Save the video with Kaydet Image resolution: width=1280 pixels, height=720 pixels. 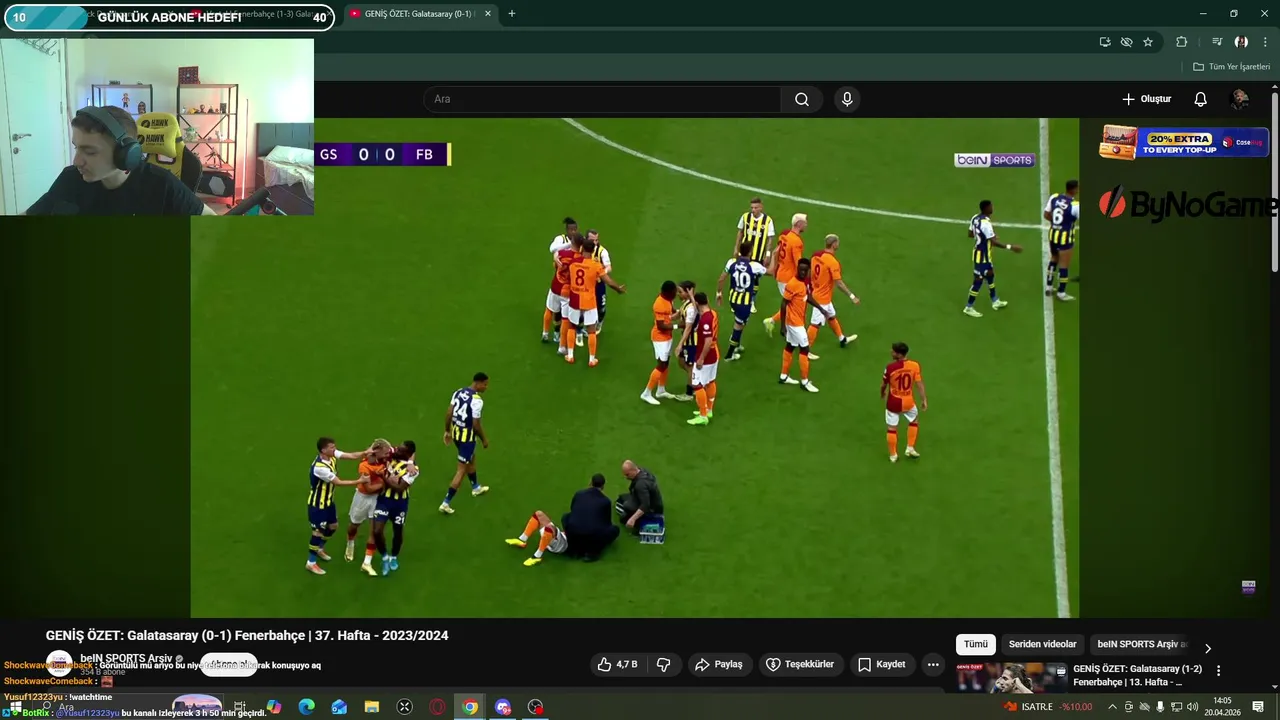[x=882, y=664]
